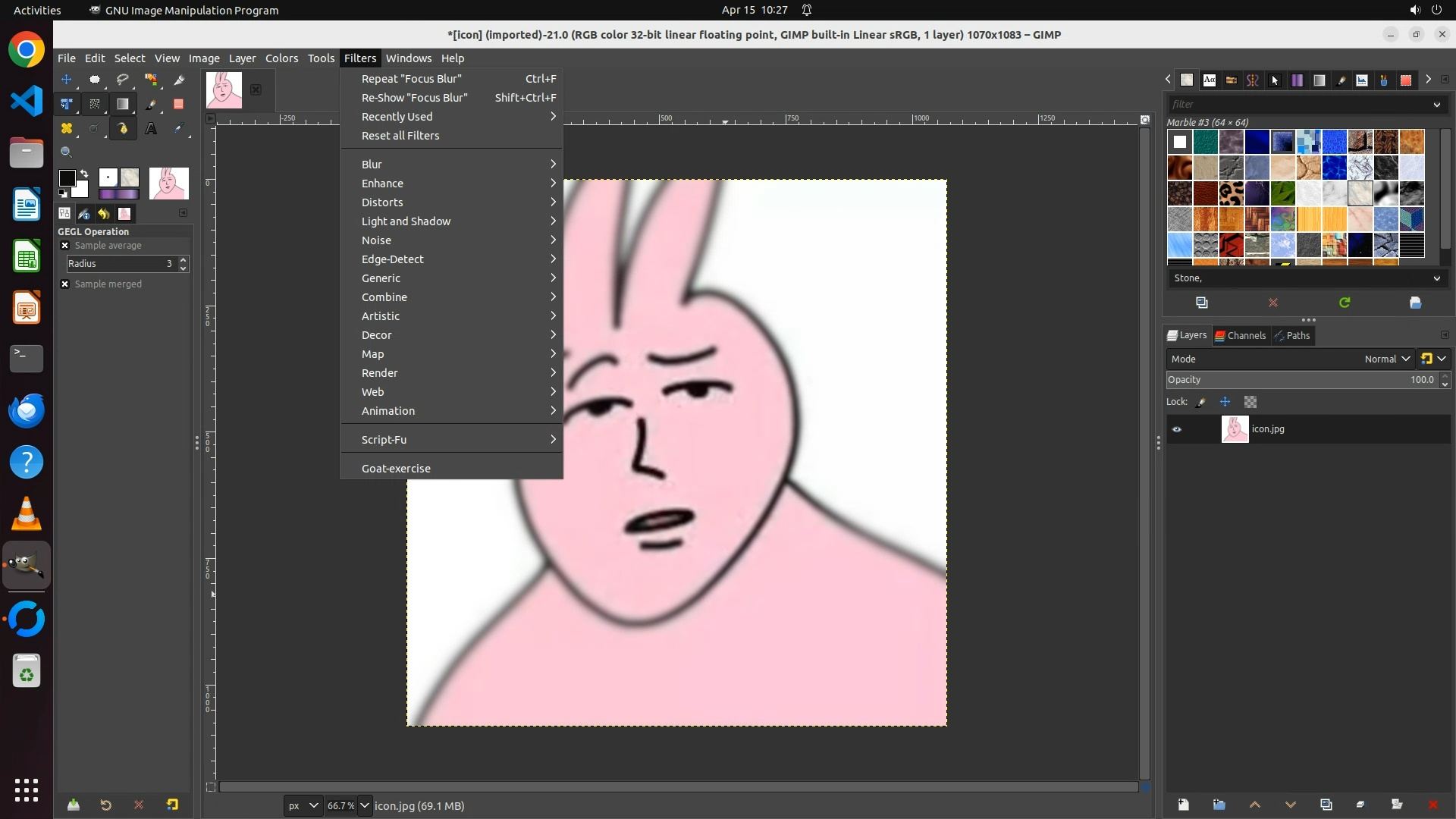Select the Heal tool
Viewport: 1456px width, 819px height.
(67, 129)
